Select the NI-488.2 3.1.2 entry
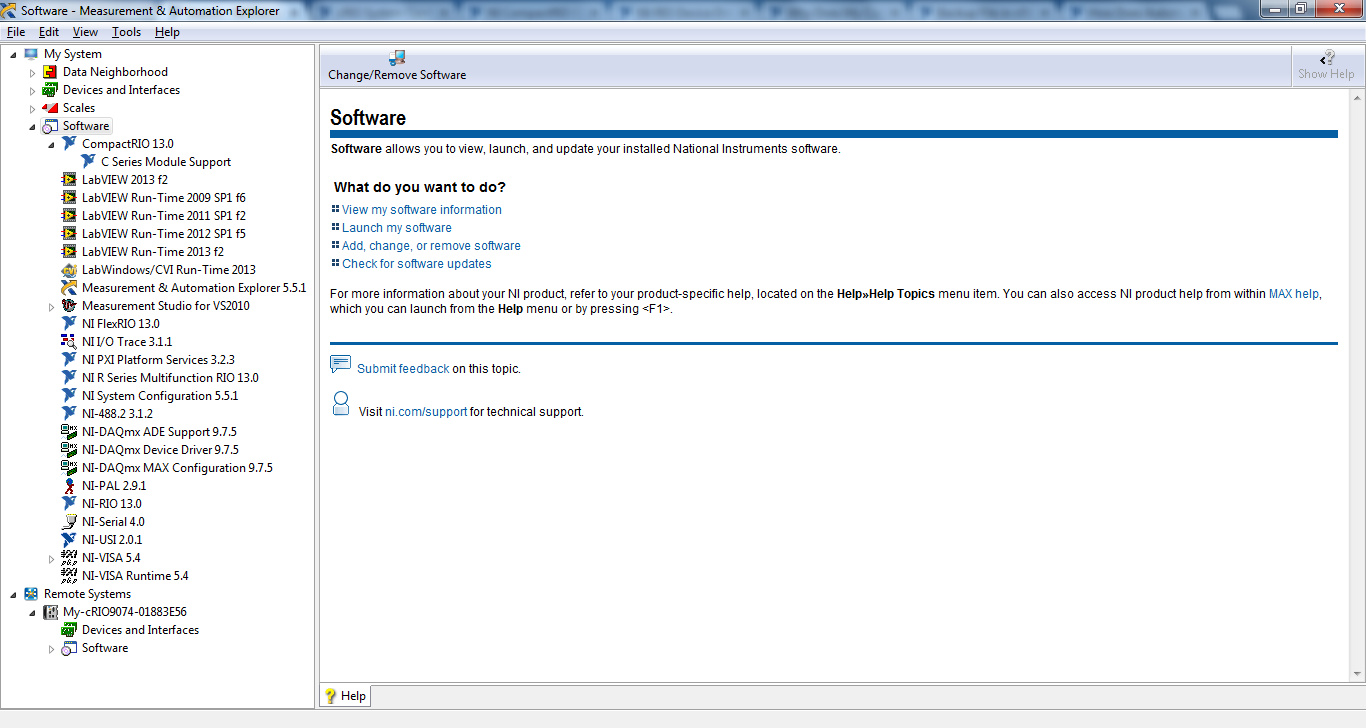The image size is (1366, 728). pos(117,414)
